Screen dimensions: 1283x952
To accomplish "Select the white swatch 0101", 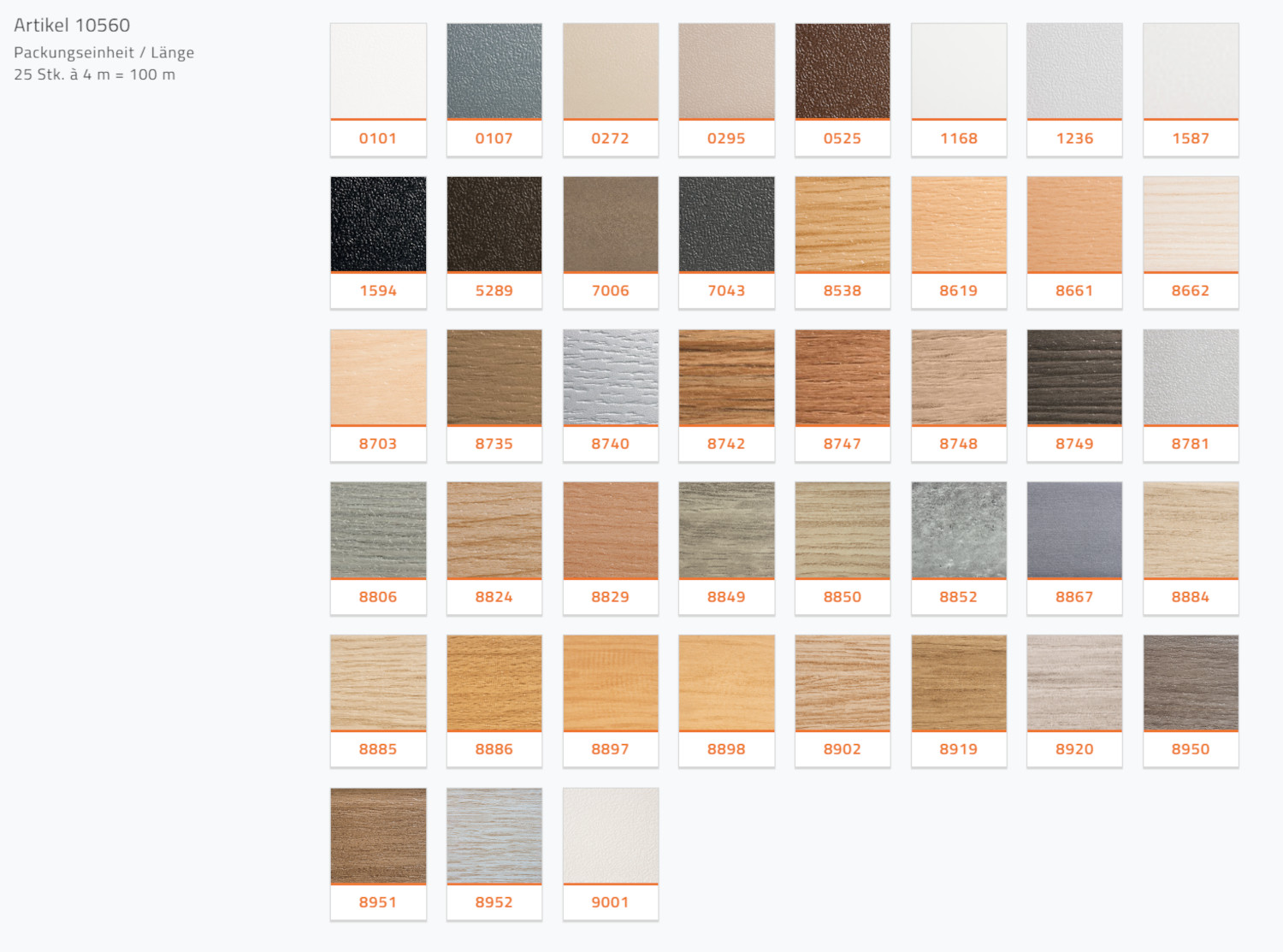I will click(378, 72).
